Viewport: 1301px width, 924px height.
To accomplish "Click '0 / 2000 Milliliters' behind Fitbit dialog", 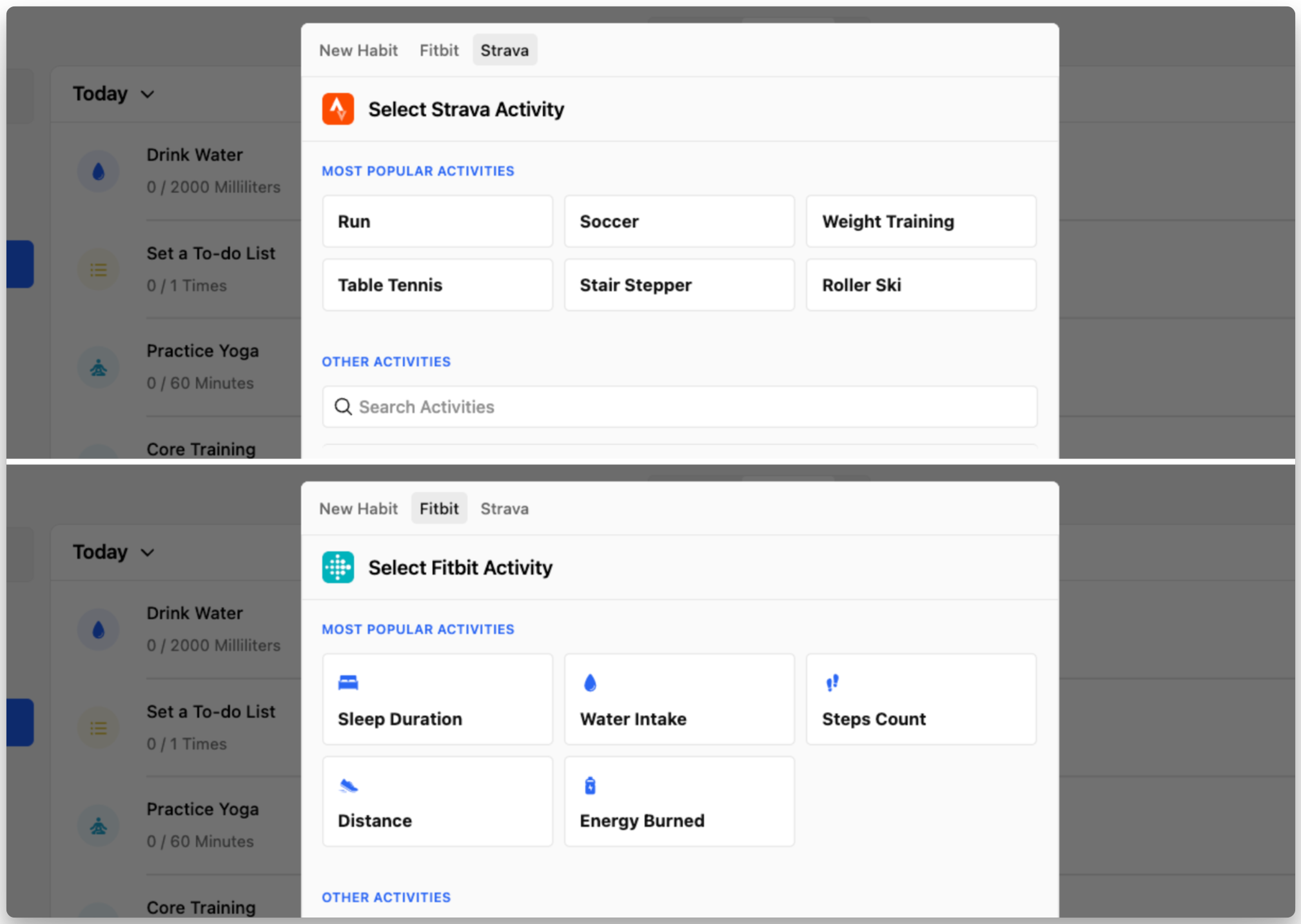I will point(213,645).
